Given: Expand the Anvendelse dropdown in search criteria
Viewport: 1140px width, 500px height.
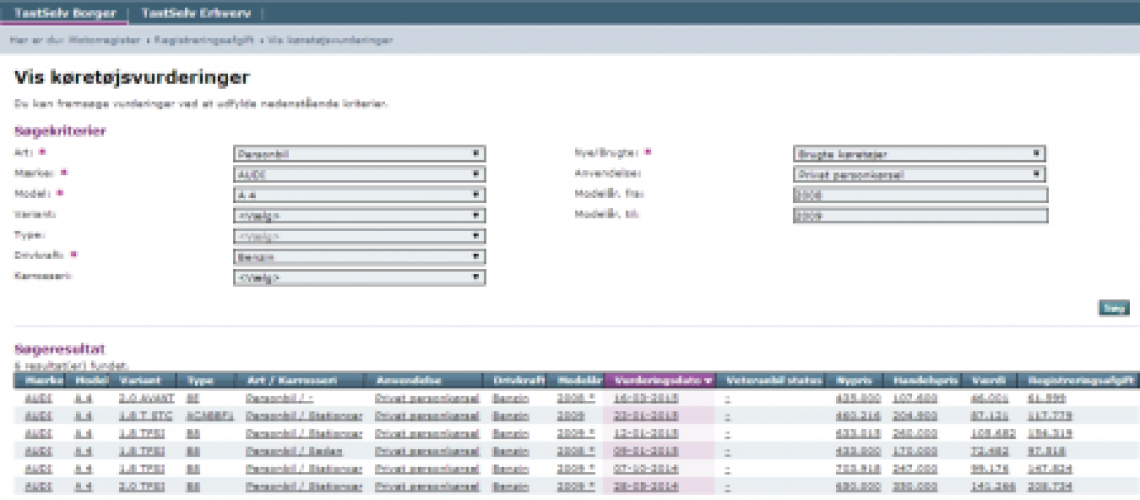Looking at the screenshot, I should click(x=919, y=174).
